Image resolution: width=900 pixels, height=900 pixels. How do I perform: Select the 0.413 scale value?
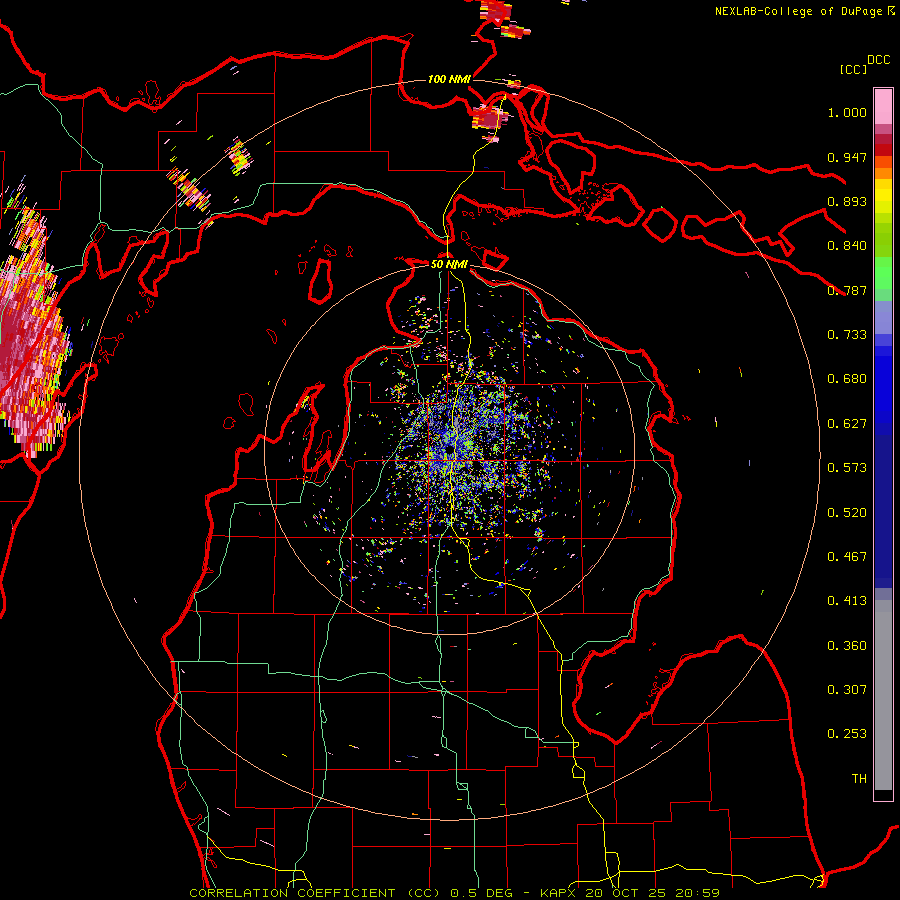[x=847, y=601]
